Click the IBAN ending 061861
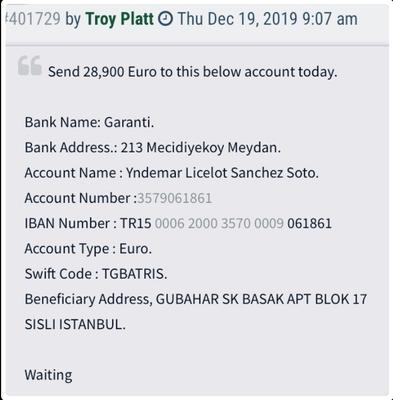This screenshot has width=393, height=400. point(309,223)
